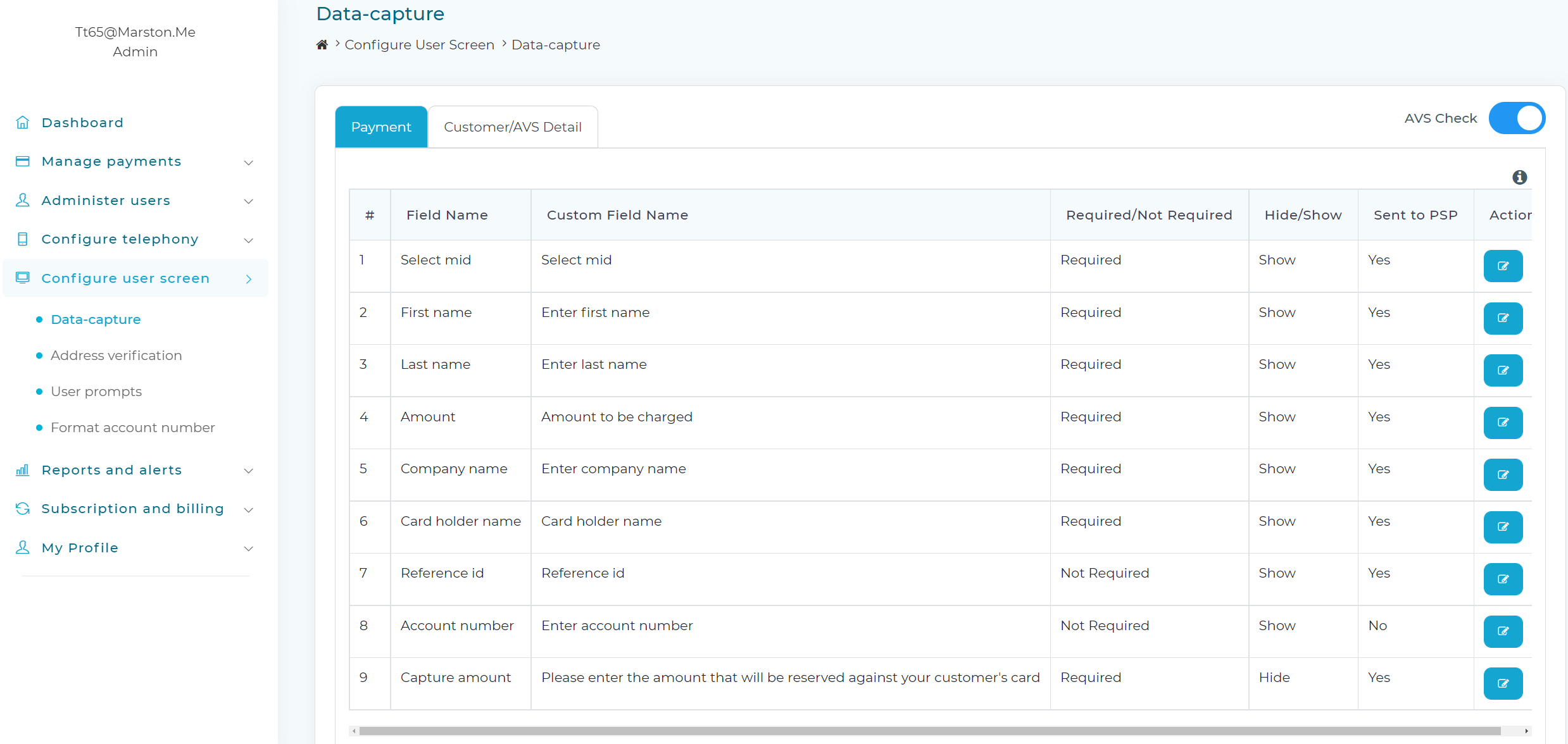The image size is (1568, 744).
Task: Open the Address verification page
Action: pyautogui.click(x=116, y=356)
